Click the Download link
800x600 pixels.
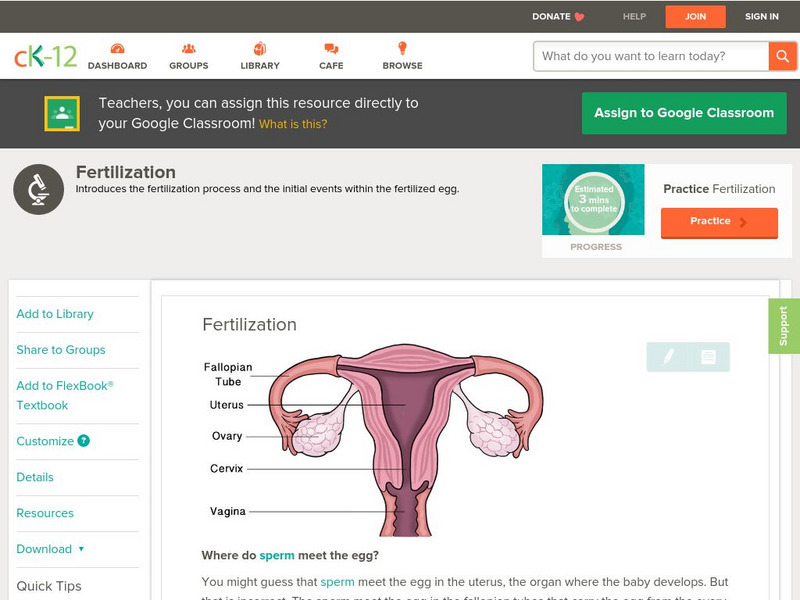tap(44, 549)
